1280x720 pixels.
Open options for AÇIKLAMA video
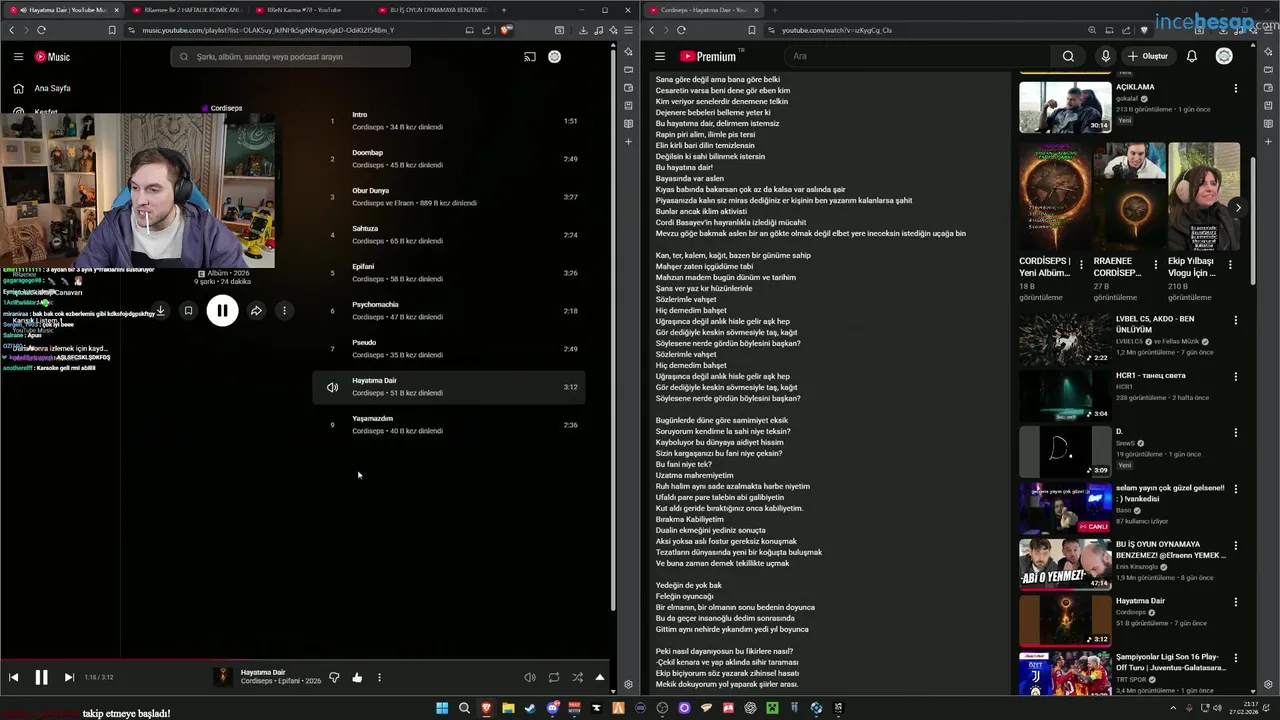(1236, 88)
